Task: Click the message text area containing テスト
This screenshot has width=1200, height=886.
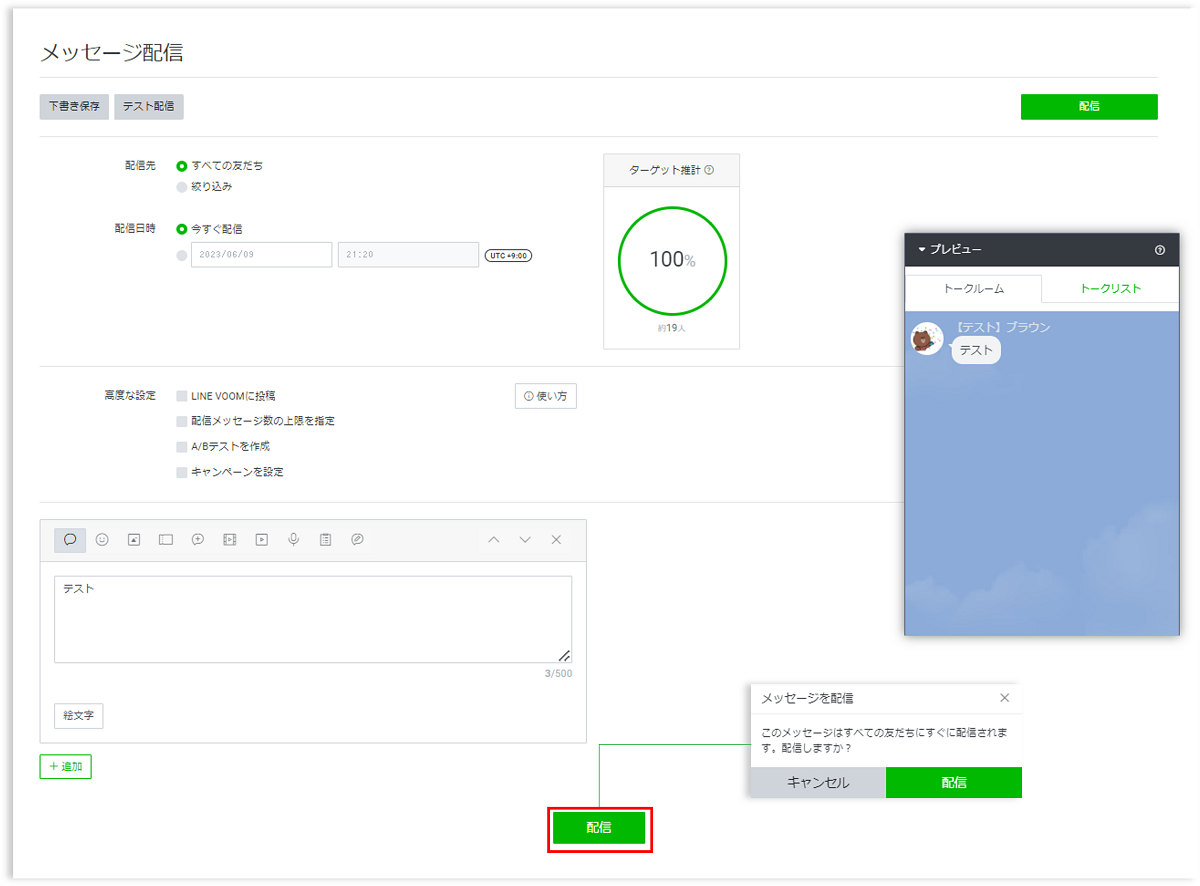Action: point(313,619)
